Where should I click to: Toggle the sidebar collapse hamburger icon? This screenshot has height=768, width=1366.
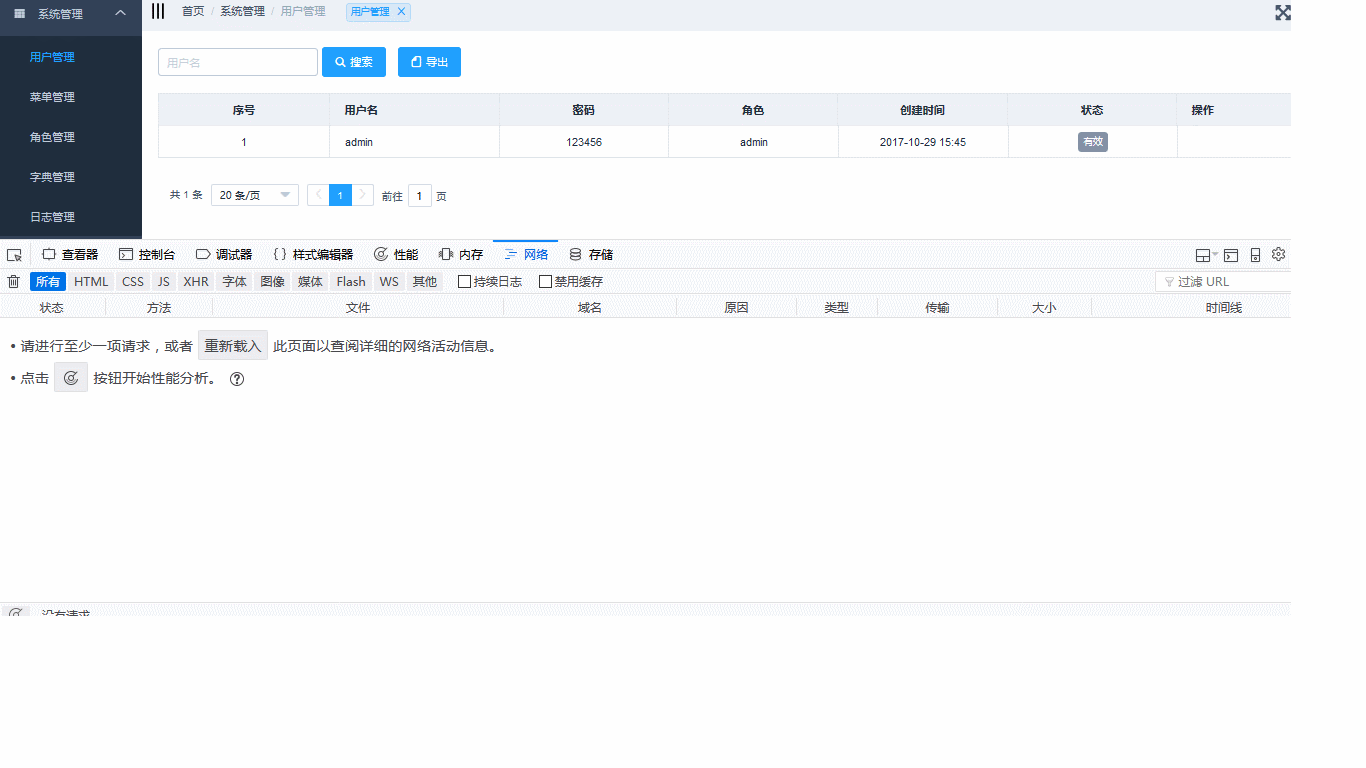(x=158, y=11)
